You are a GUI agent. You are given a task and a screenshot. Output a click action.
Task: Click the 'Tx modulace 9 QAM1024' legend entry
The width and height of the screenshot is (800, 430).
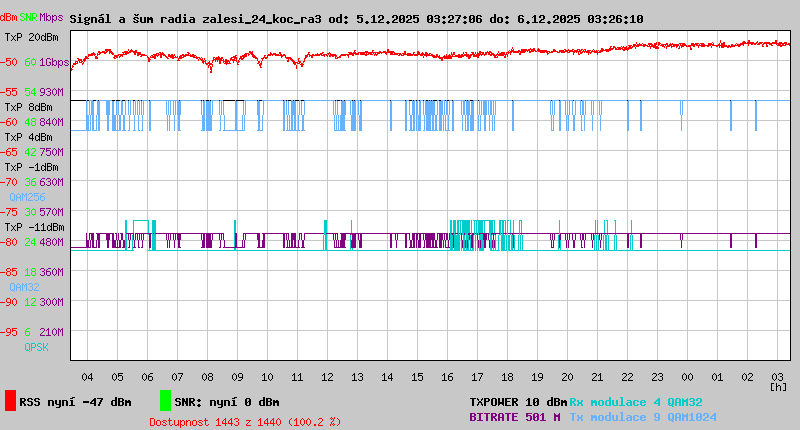643,417
